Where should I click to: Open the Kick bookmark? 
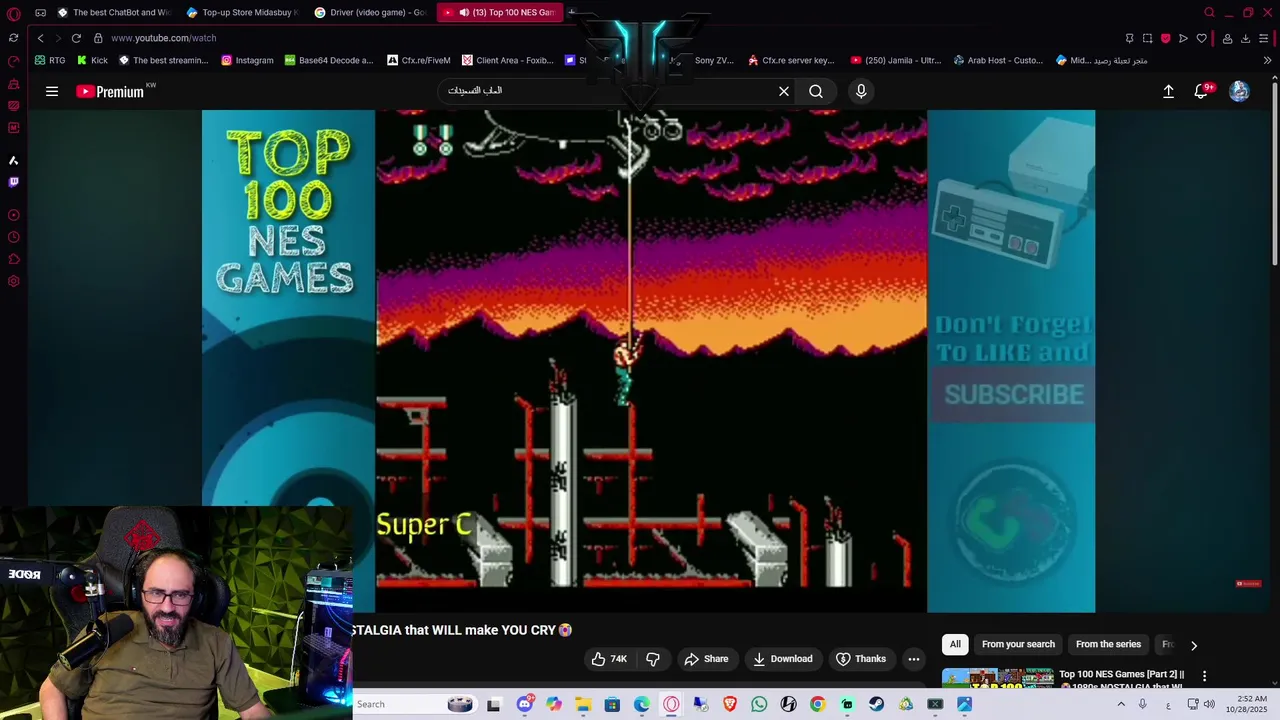[x=92, y=60]
